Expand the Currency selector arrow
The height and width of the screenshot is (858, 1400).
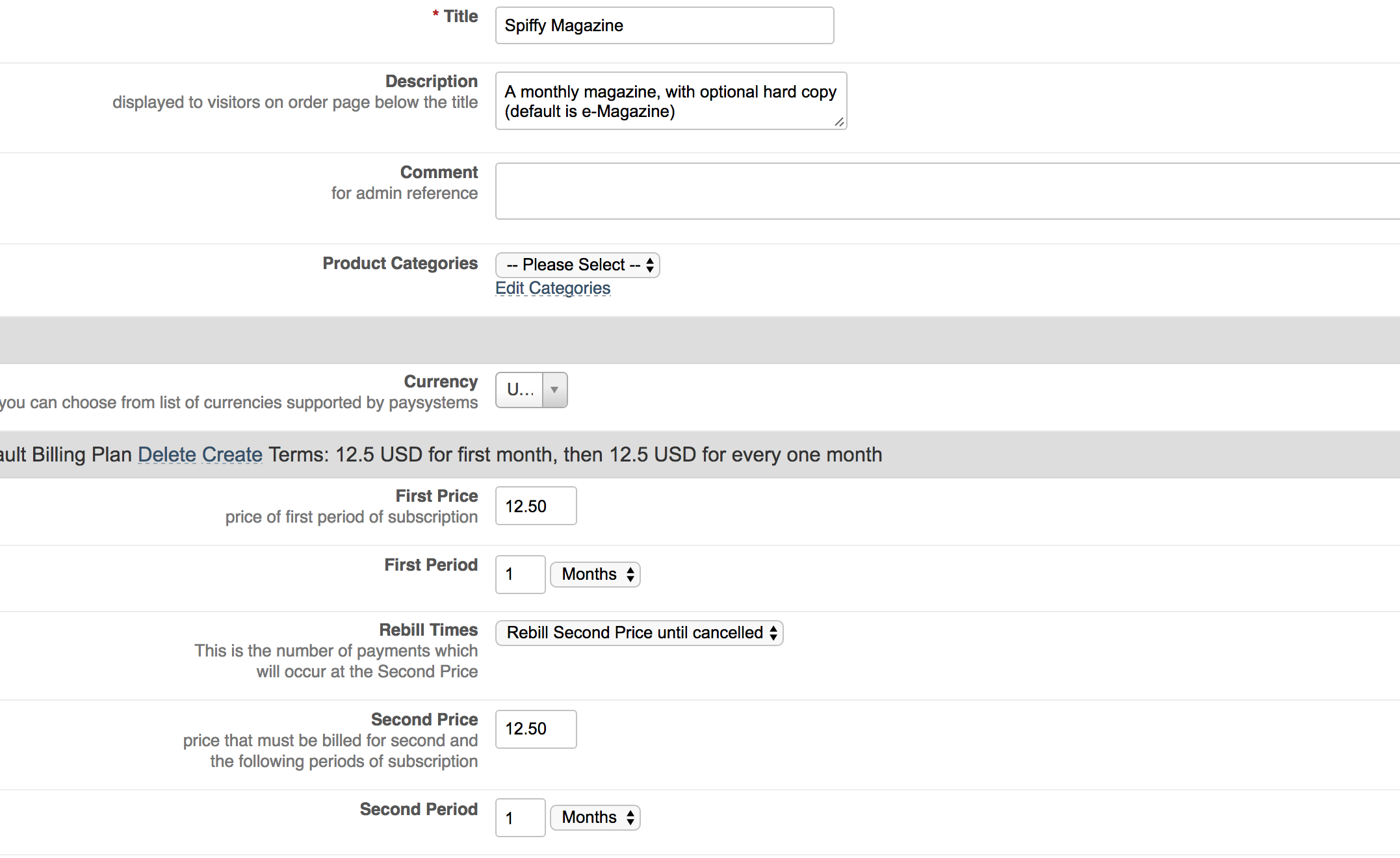(554, 390)
